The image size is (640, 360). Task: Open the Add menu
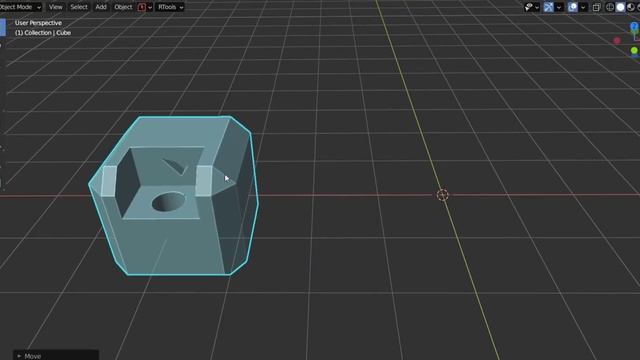(101, 7)
